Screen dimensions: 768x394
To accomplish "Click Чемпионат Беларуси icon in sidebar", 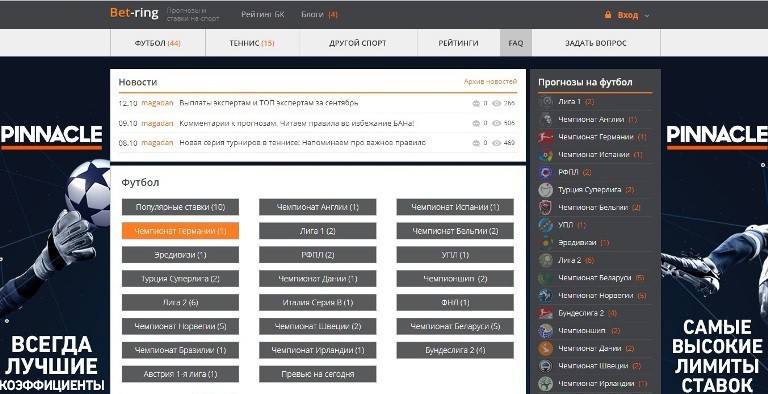I will click(546, 278).
